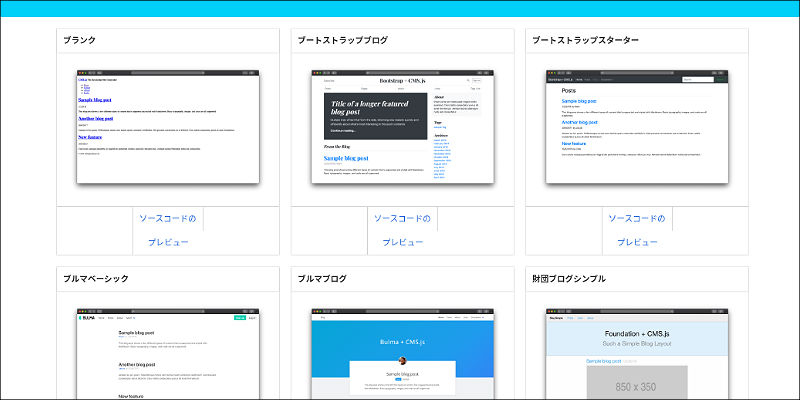Open the ソースコードの link under ブランク
800x400 pixels.
pos(168,219)
